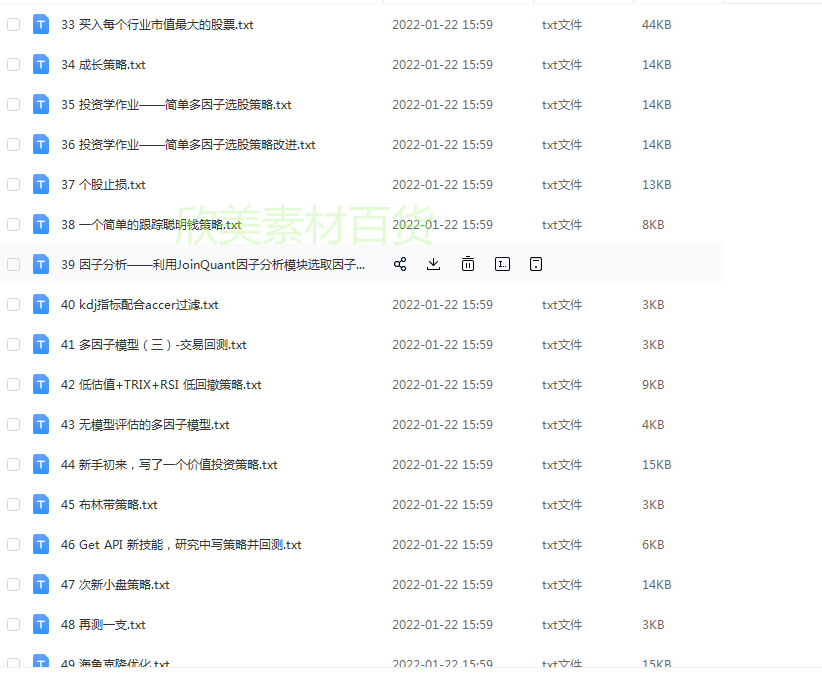
Task: Click the last action icon on row 39
Action: 536,264
